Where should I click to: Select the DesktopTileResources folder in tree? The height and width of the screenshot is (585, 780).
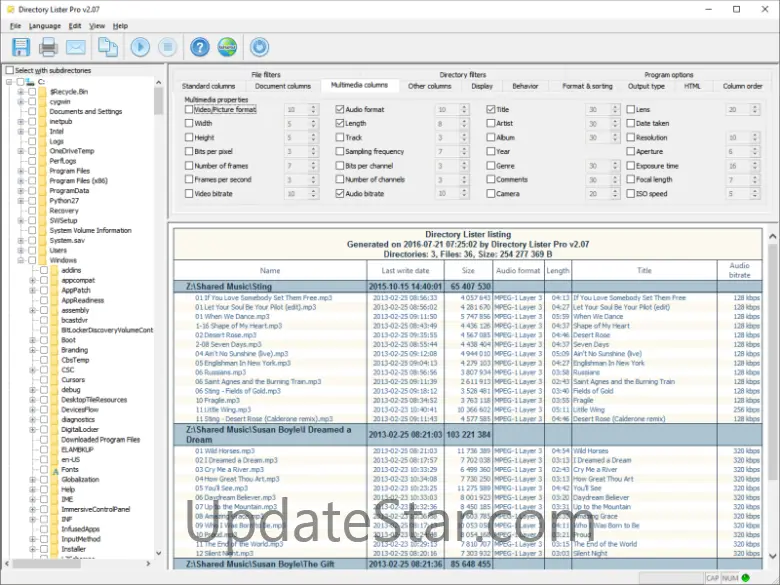94,400
